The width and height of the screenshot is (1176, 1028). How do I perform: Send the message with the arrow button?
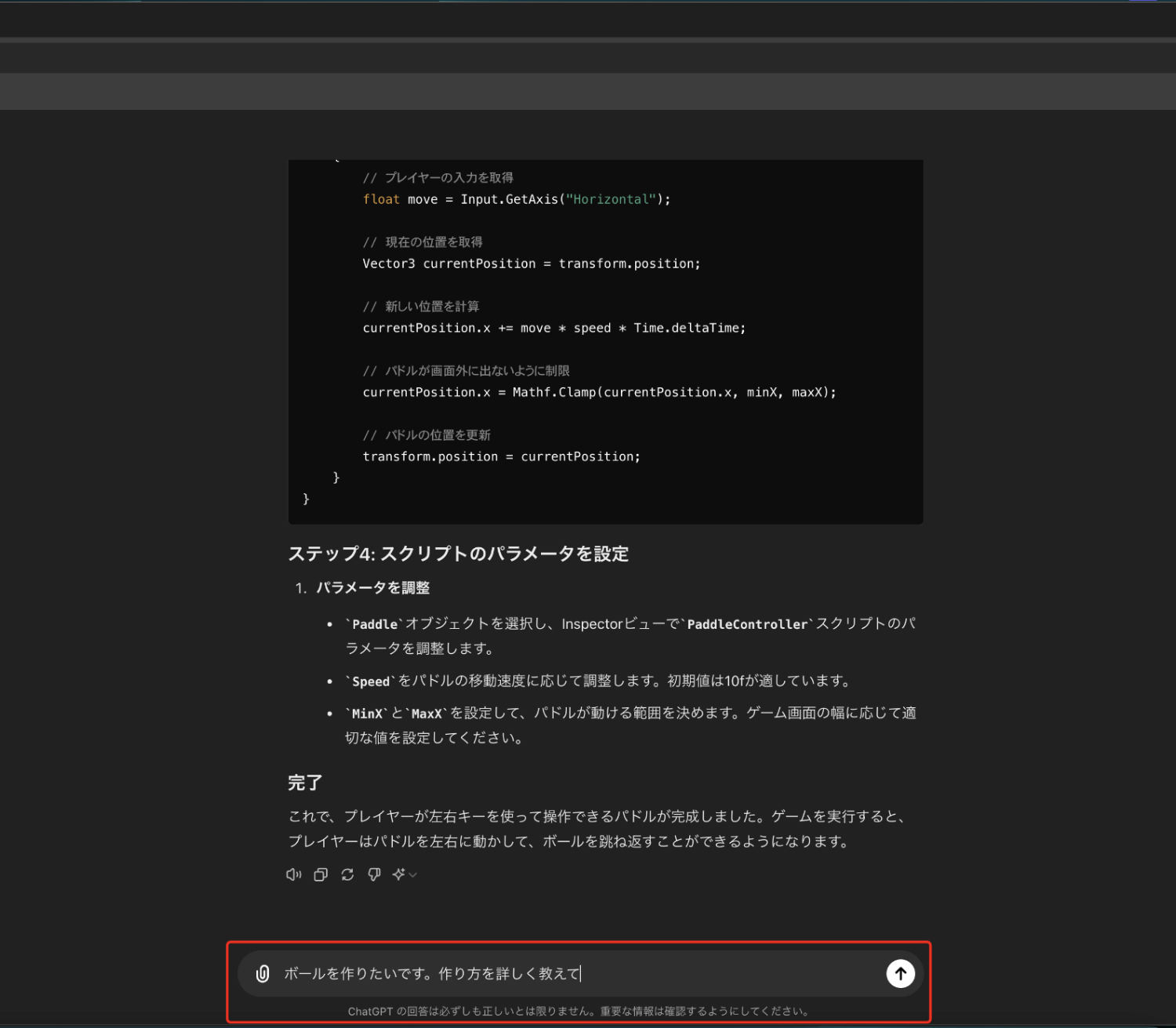point(901,974)
